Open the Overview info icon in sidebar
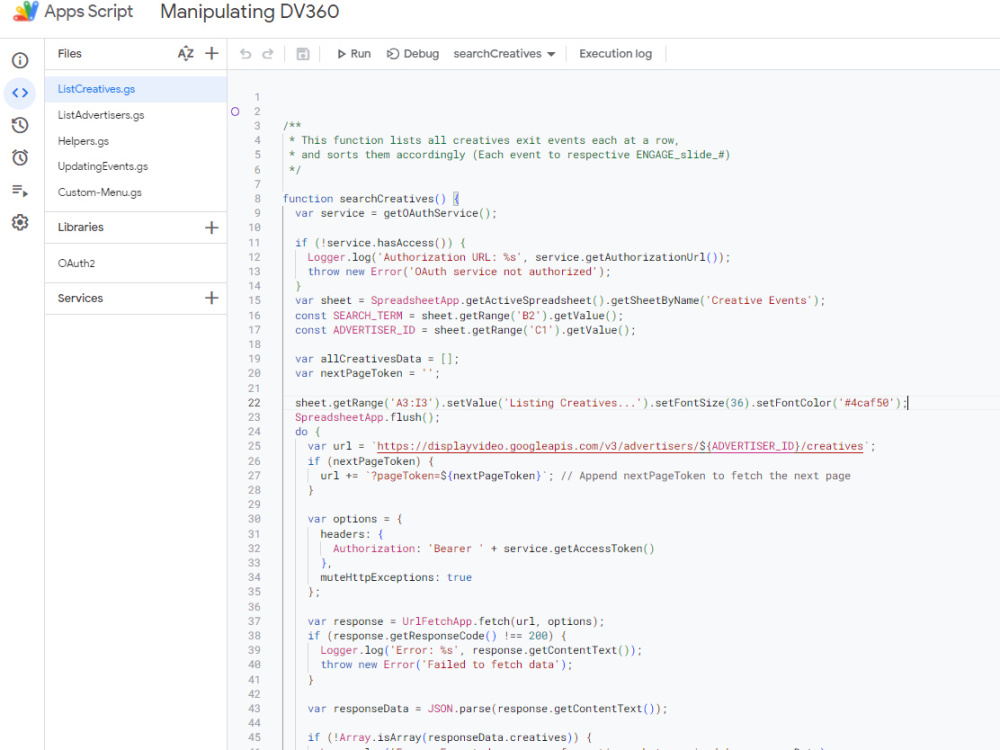The width and height of the screenshot is (1000, 750). (20, 61)
